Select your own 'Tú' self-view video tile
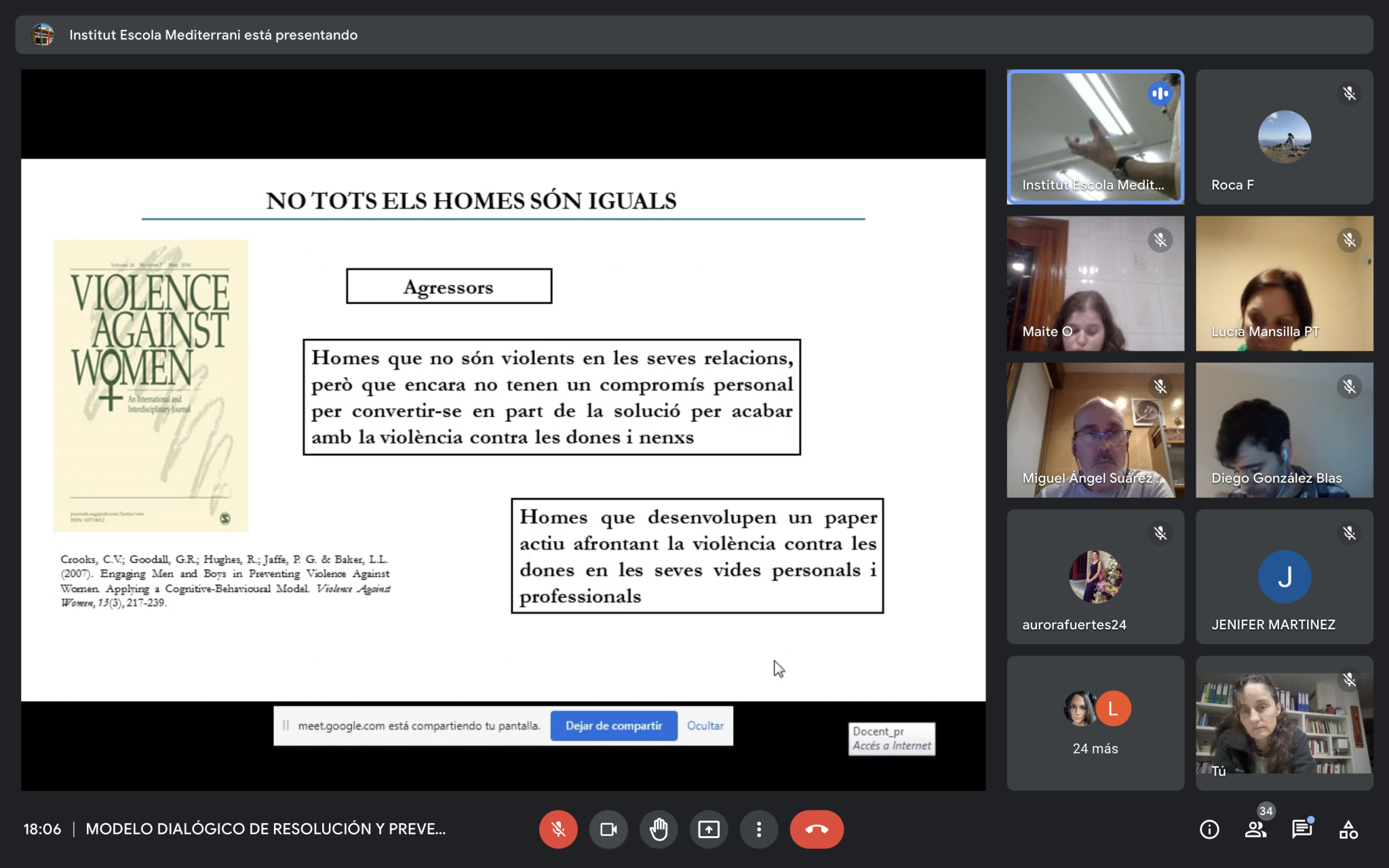This screenshot has height=868, width=1389. (1285, 723)
